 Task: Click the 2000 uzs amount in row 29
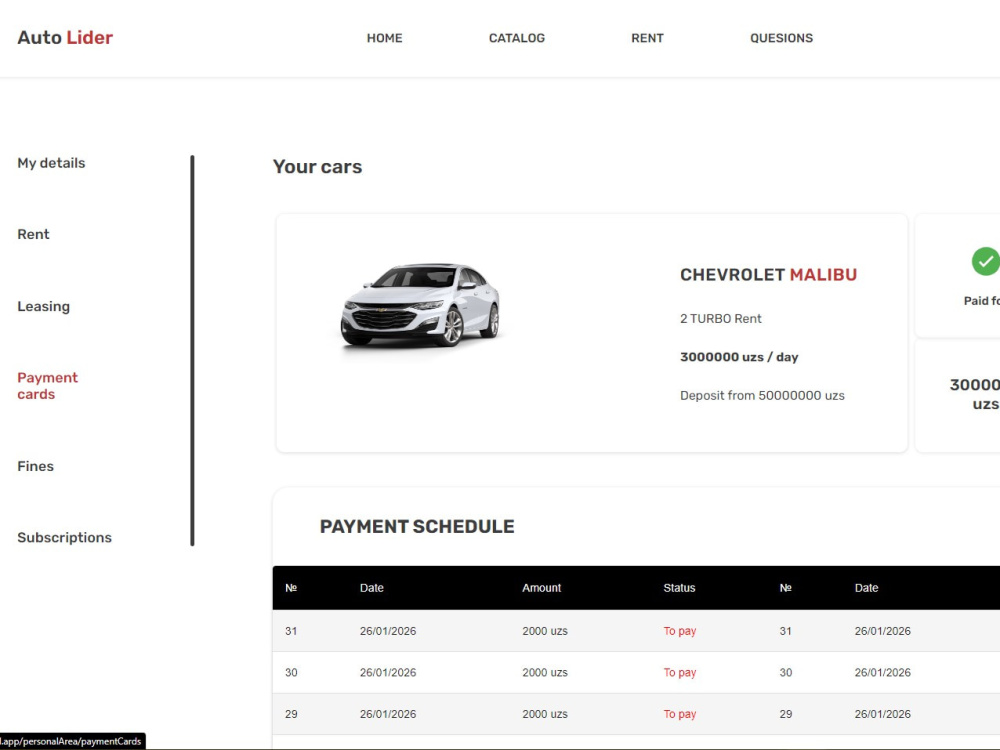pos(545,714)
